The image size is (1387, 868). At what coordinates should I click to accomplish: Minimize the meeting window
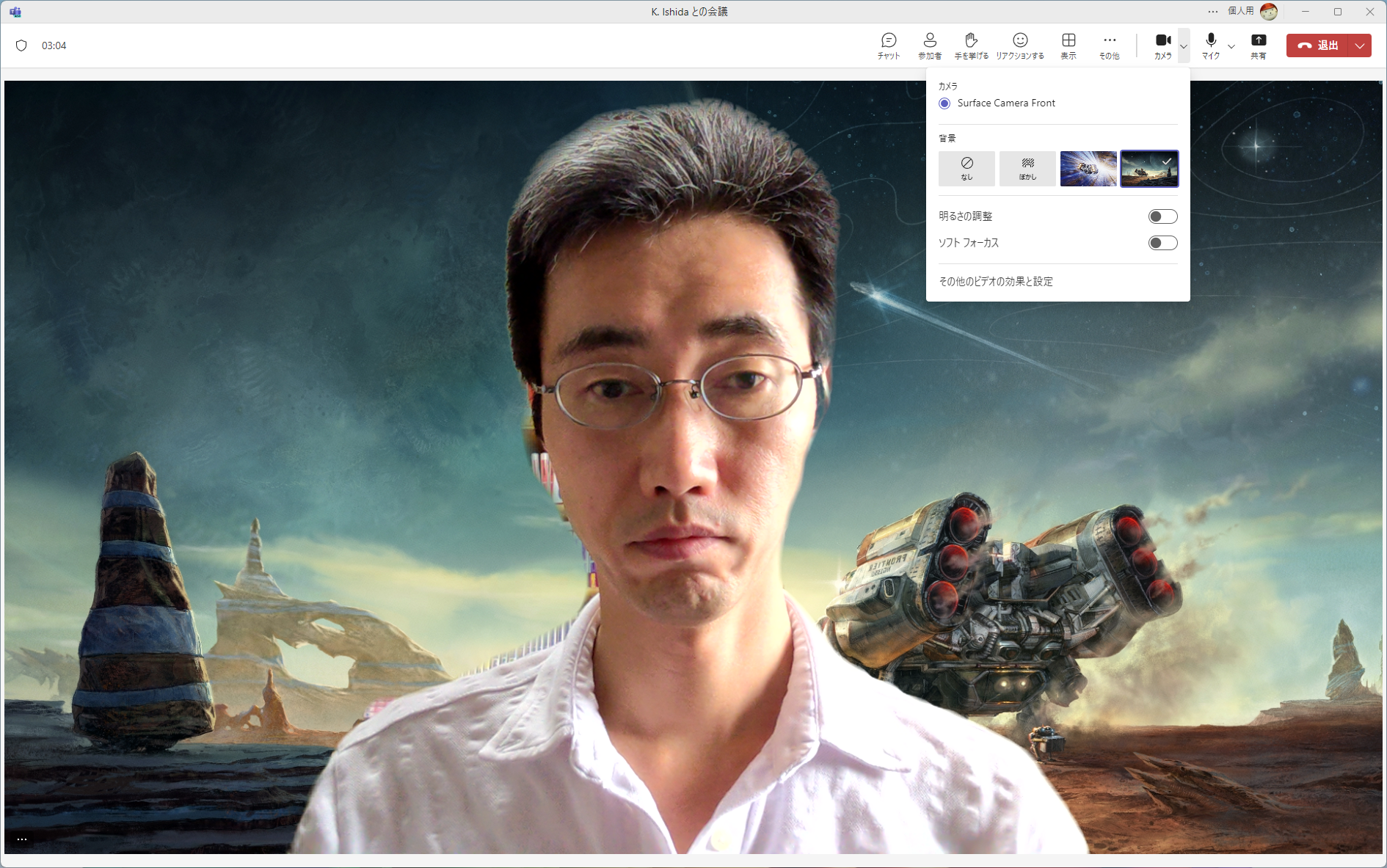click(x=1306, y=12)
